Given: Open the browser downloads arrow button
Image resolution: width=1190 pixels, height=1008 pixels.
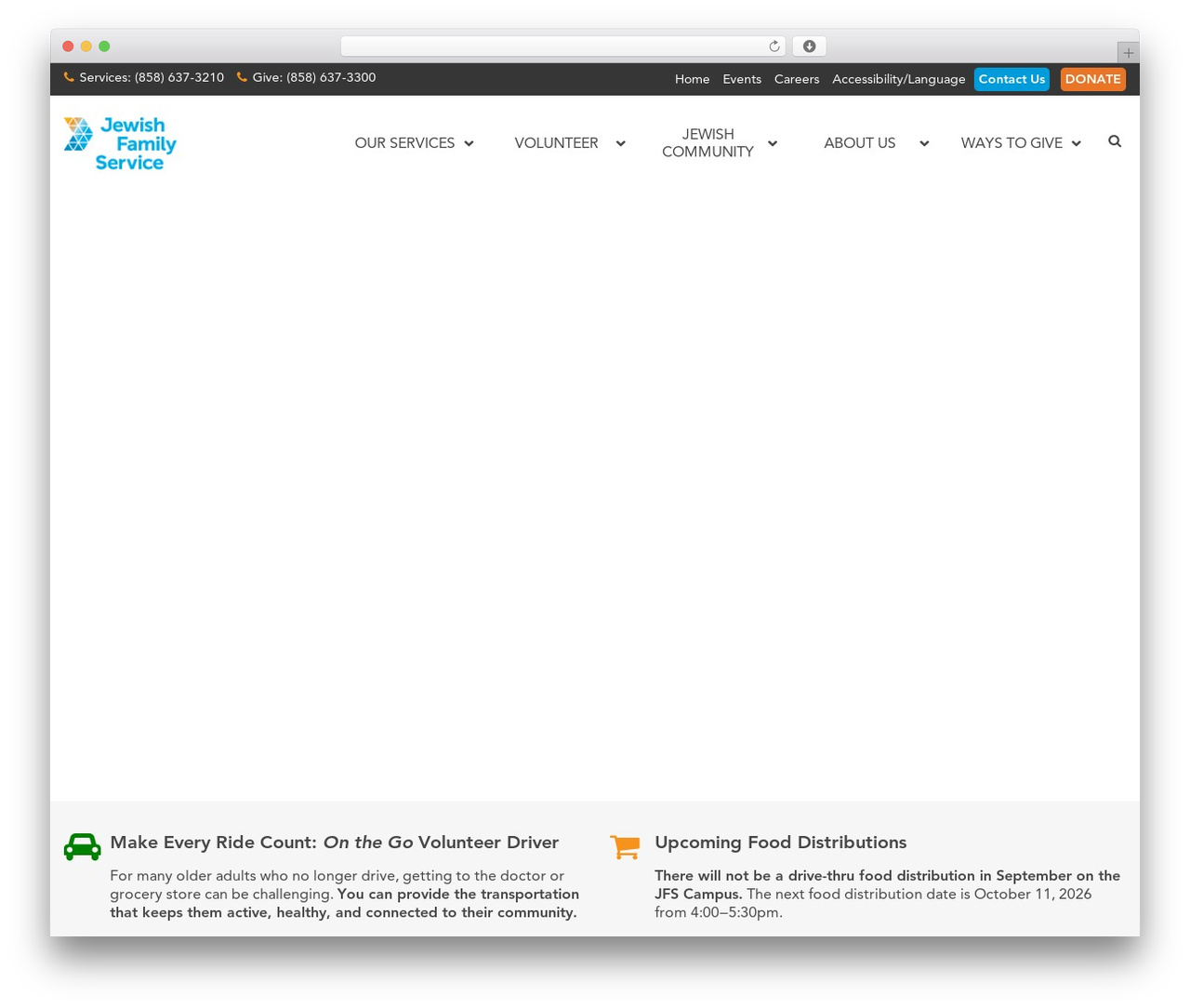Looking at the screenshot, I should click(809, 46).
